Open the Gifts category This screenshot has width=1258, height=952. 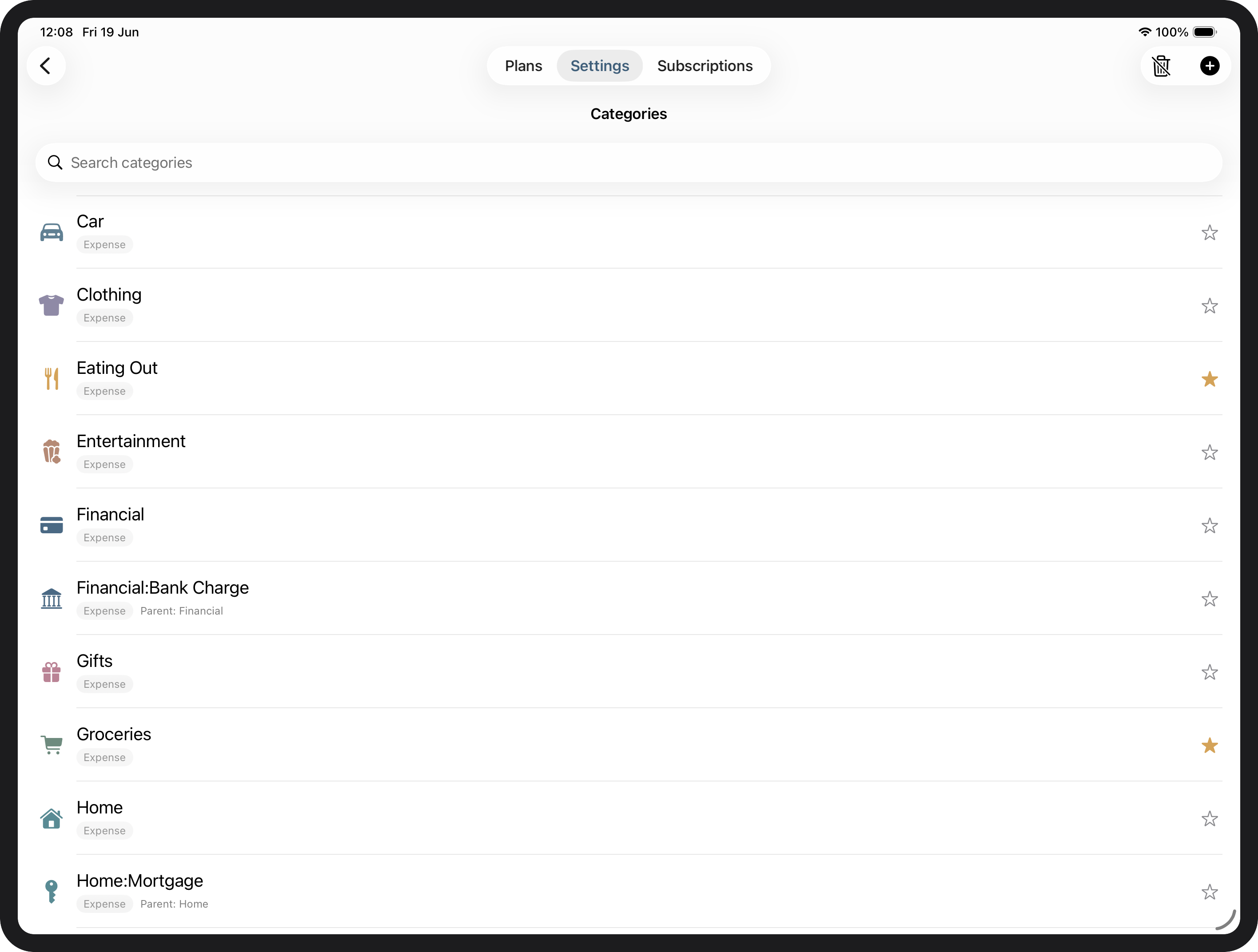pyautogui.click(x=629, y=672)
